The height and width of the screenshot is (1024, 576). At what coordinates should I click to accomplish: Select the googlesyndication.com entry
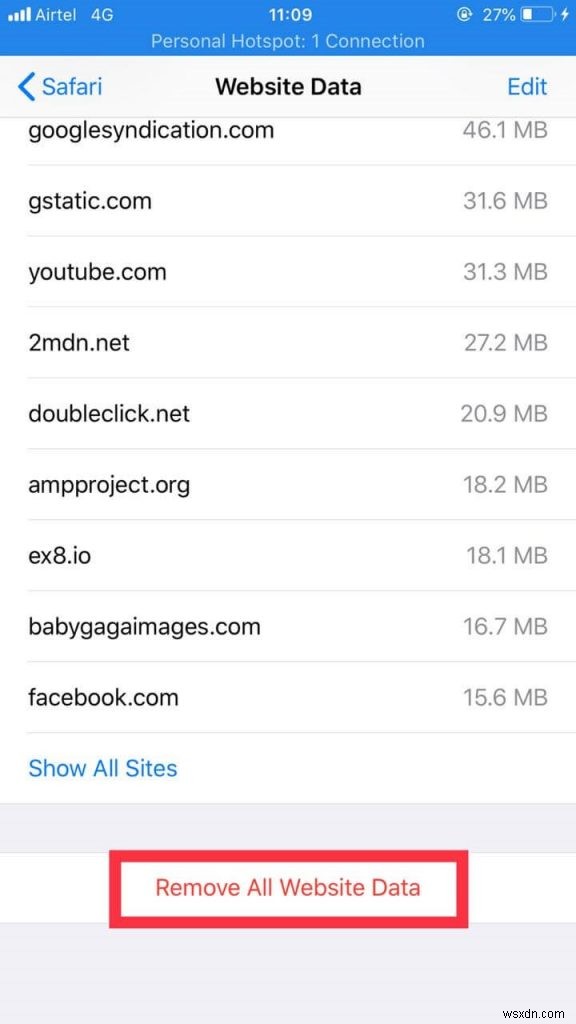pyautogui.click(x=288, y=130)
